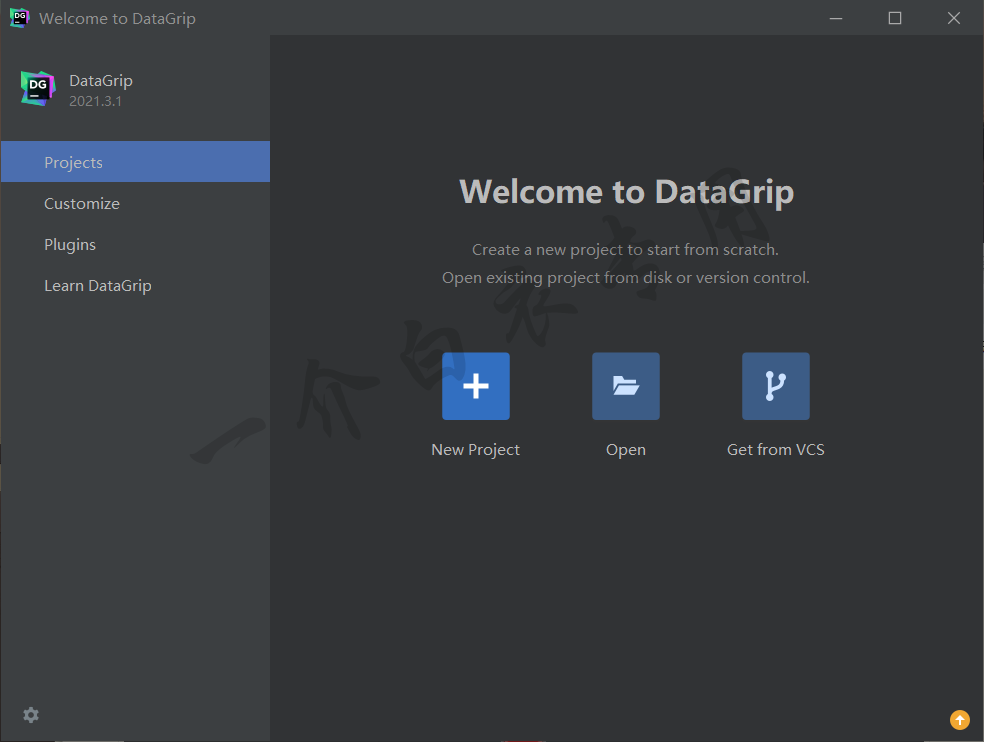Click the 2021.3.1 version text
The height and width of the screenshot is (742, 984).
point(95,101)
